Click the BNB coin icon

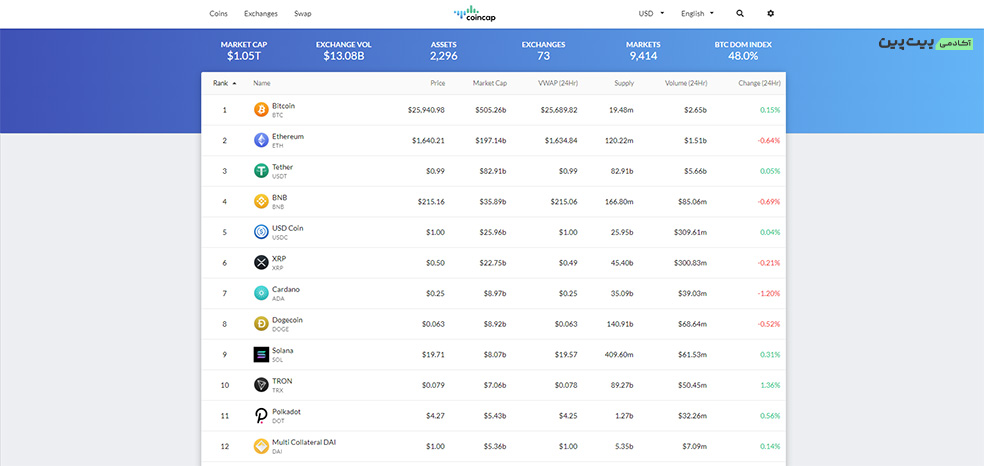(261, 201)
